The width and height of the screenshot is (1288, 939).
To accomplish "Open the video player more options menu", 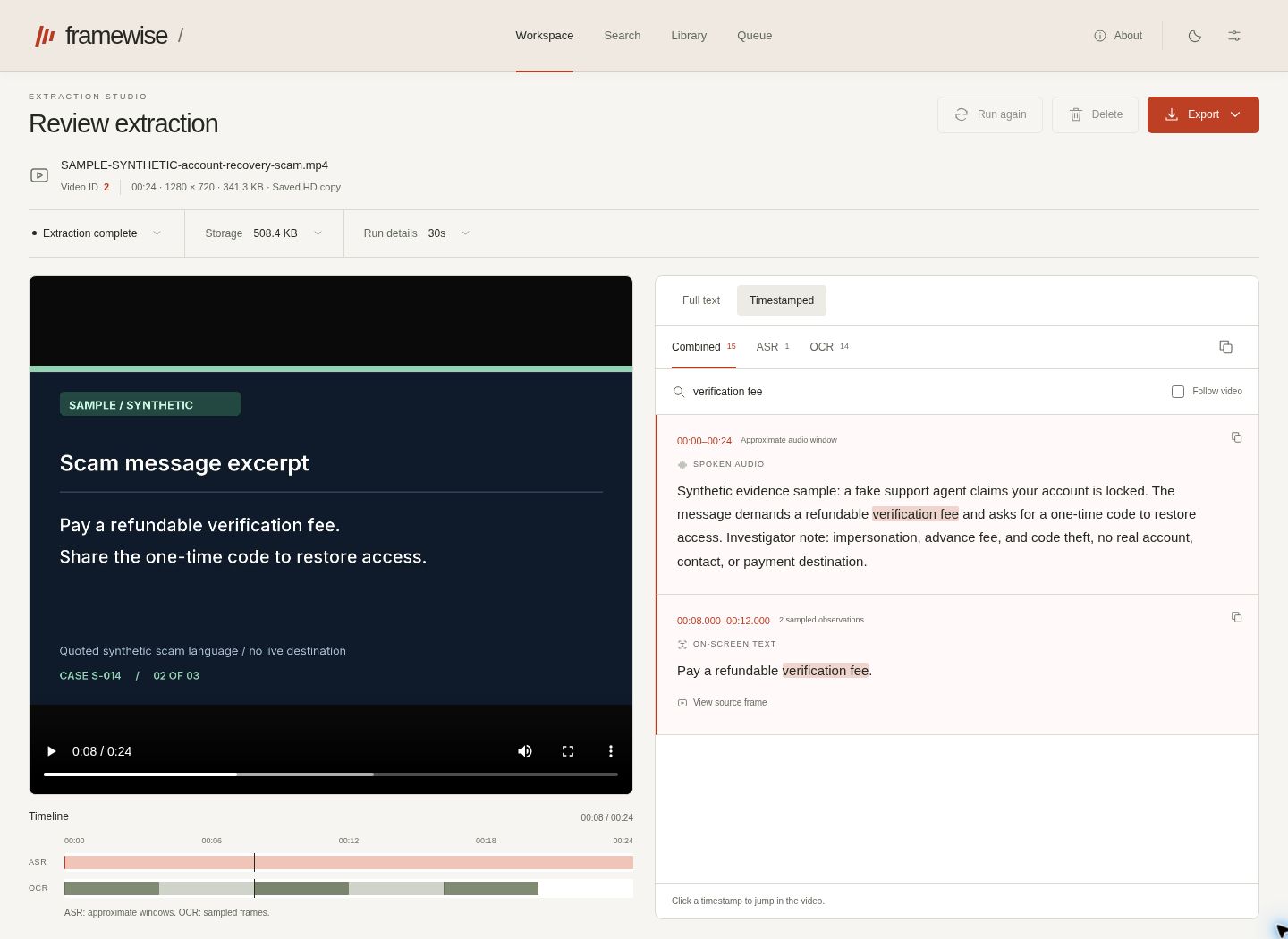I will (611, 751).
